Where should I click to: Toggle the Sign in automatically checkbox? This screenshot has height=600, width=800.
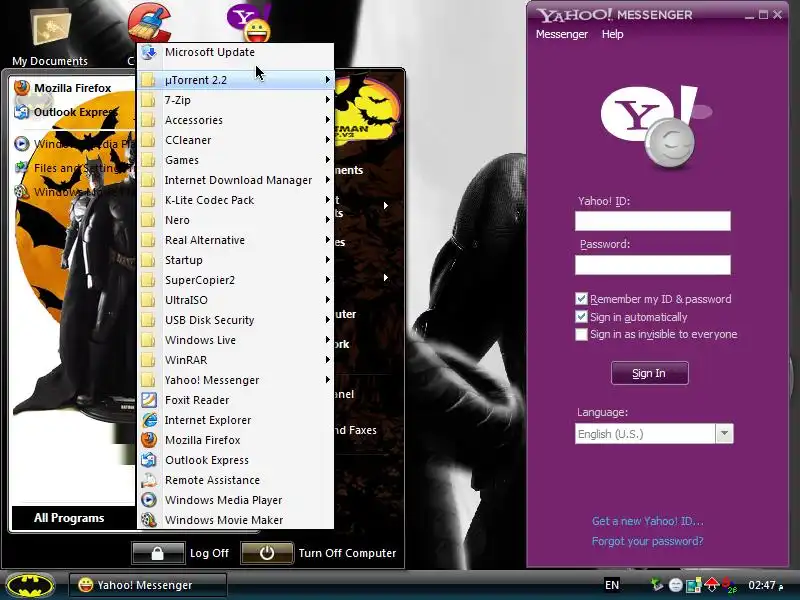(x=581, y=317)
